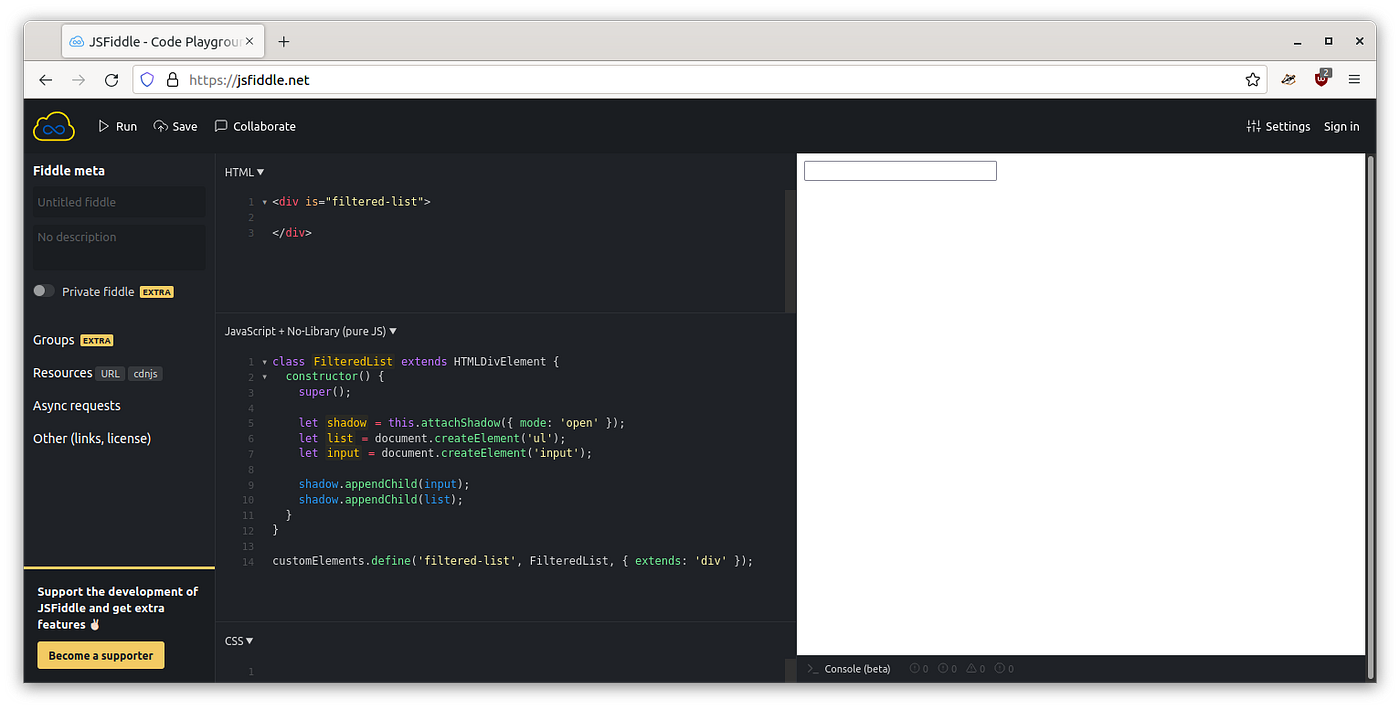Click the URL badge next to Resources
The image size is (1400, 709).
click(110, 374)
